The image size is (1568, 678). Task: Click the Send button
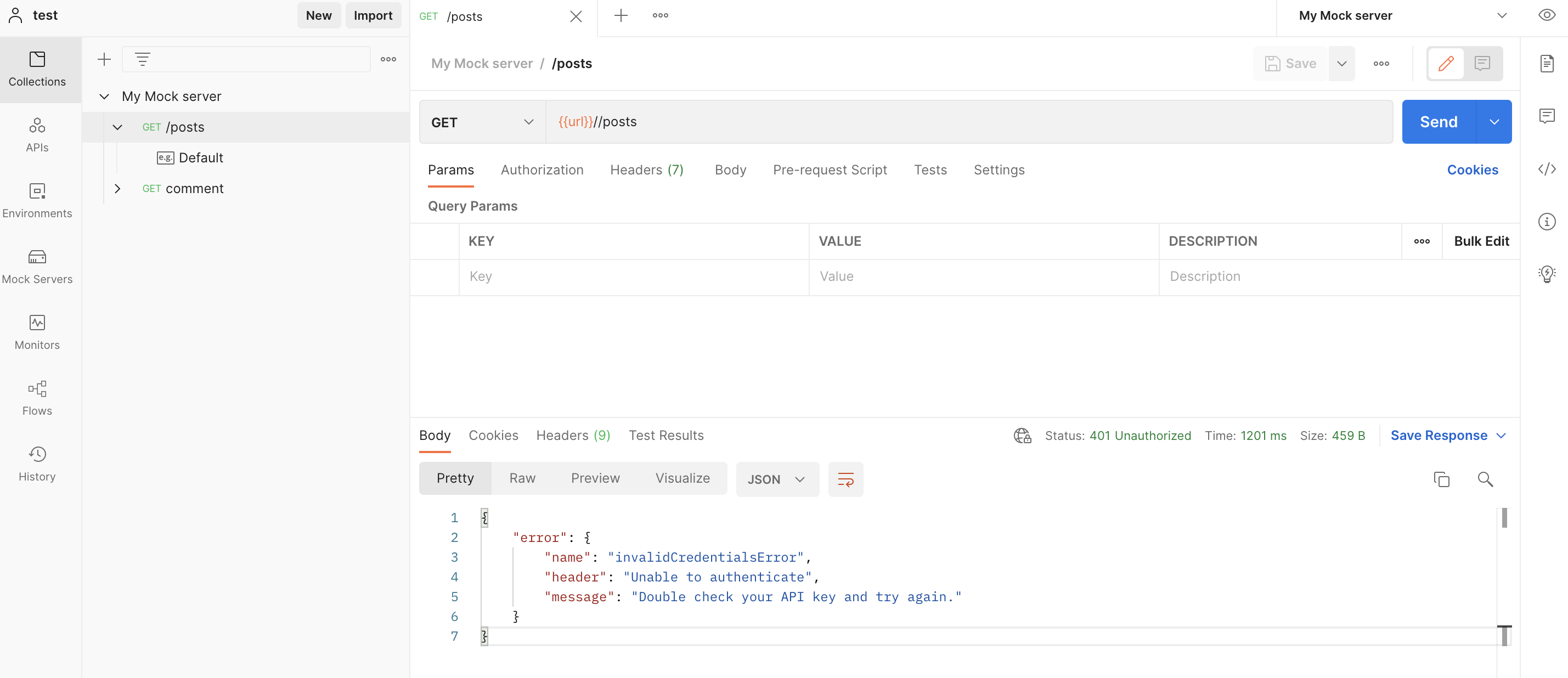[x=1438, y=122]
